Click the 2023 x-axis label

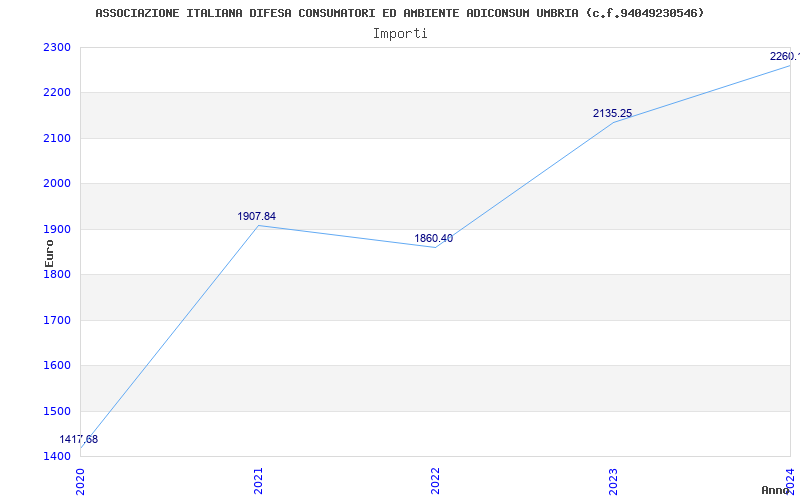613,481
